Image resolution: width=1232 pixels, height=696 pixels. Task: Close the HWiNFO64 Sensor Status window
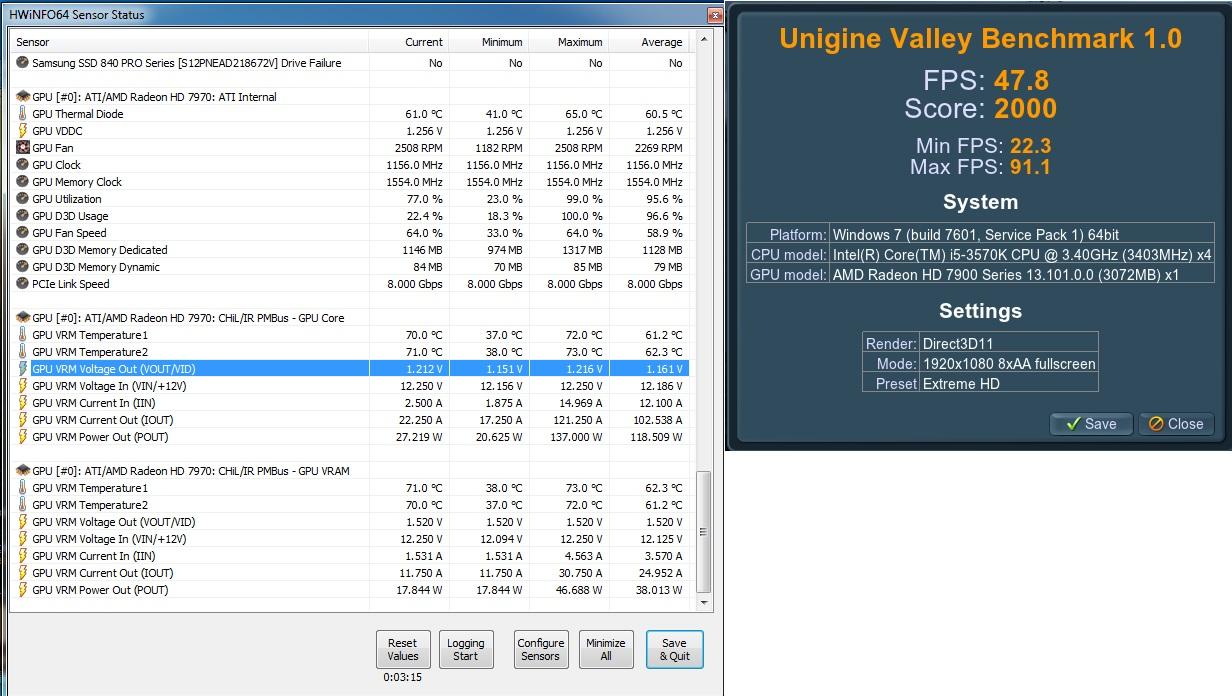714,14
